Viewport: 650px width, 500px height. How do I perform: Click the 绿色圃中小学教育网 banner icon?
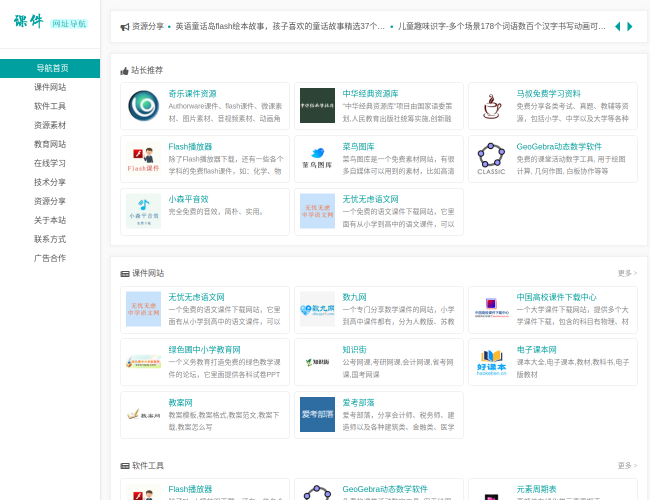pyautogui.click(x=143, y=362)
